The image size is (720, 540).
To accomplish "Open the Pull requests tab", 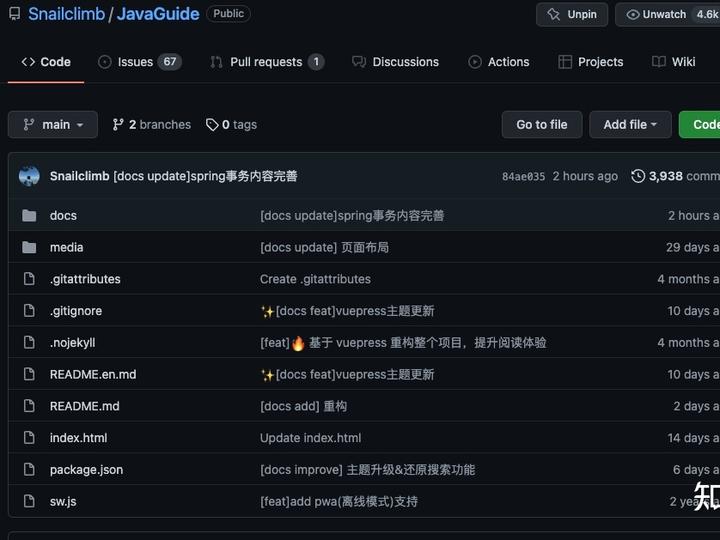I will click(267, 62).
